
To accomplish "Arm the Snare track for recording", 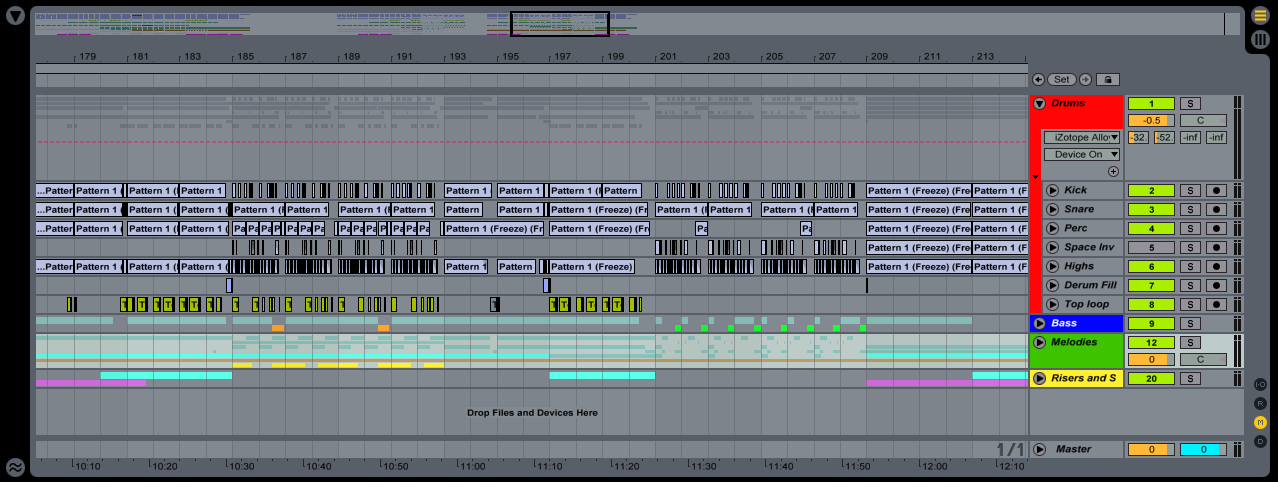I will 1216,209.
